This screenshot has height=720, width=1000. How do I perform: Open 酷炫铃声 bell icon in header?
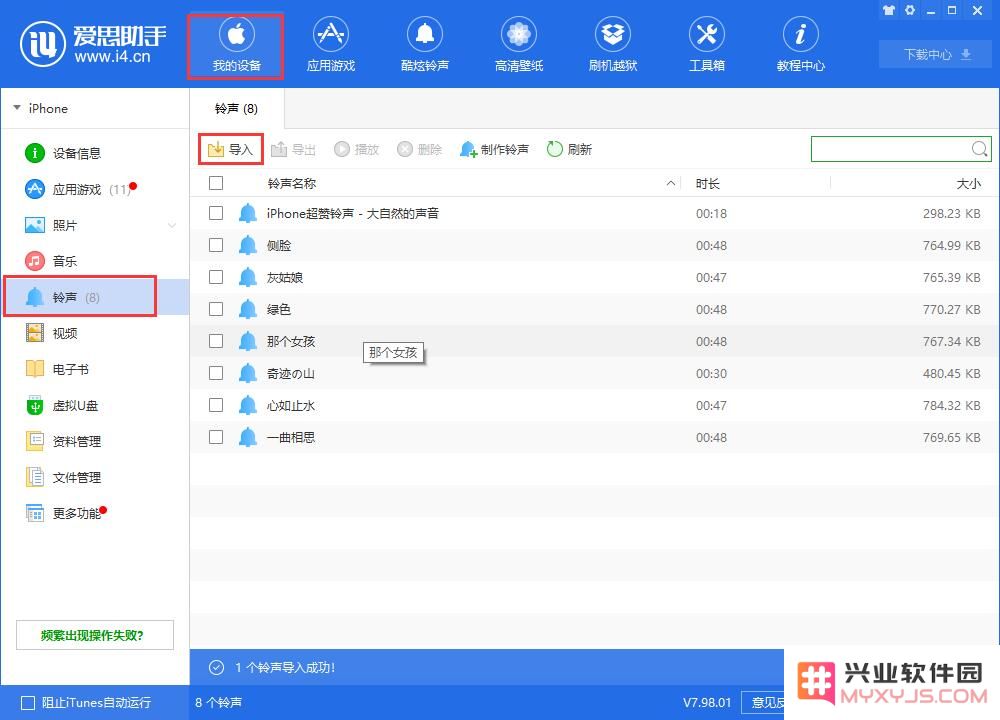[425, 46]
